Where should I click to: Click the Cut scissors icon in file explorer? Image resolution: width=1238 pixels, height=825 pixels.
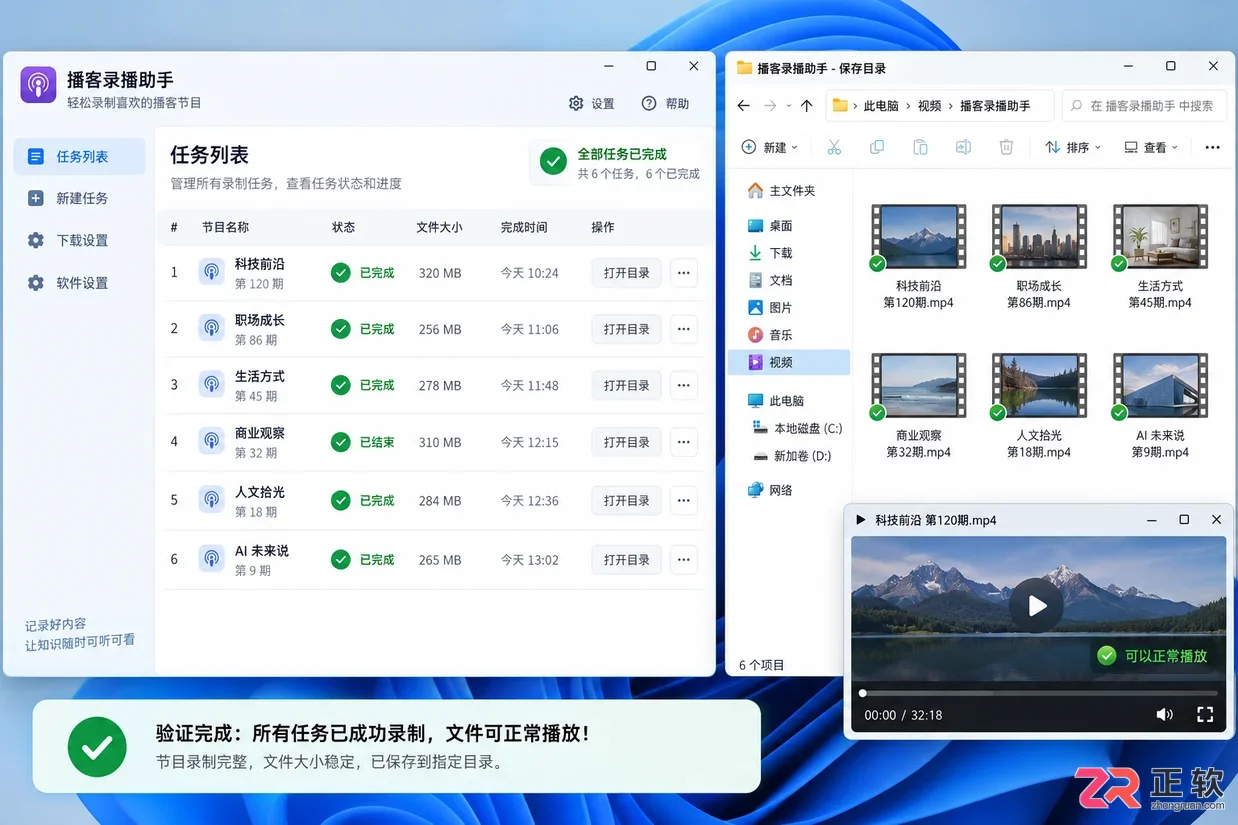pos(834,147)
